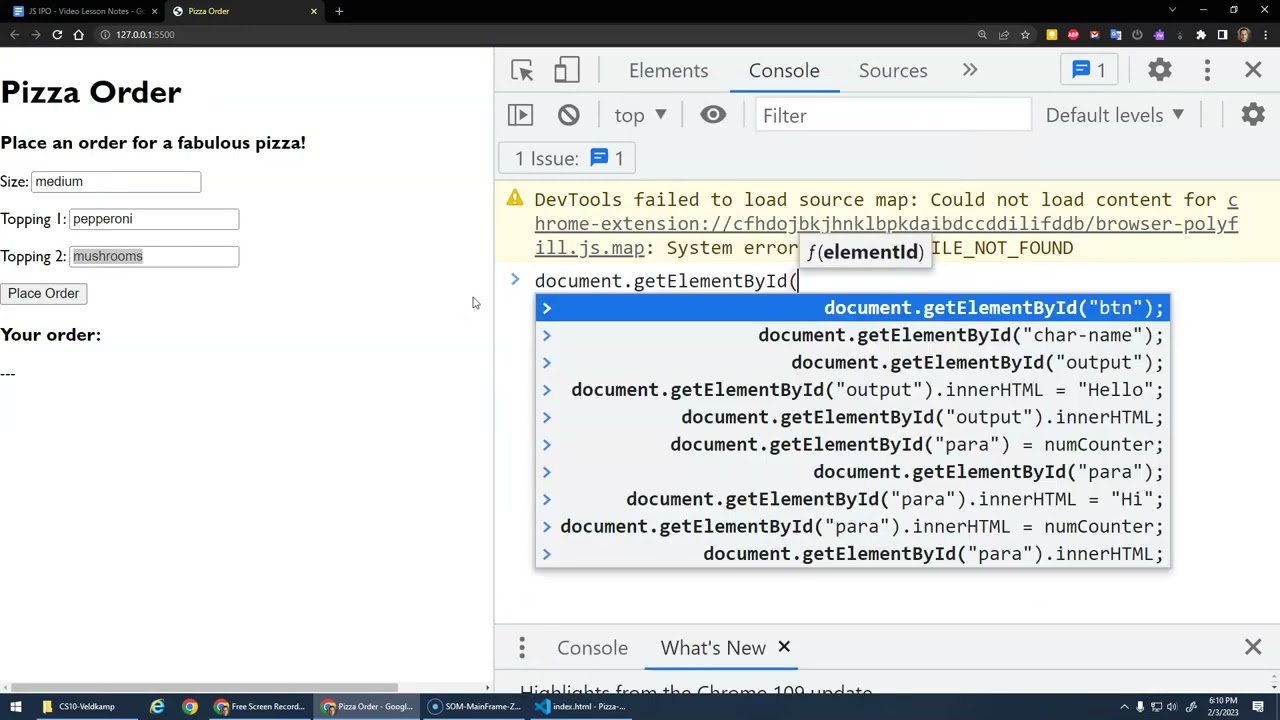Viewport: 1280px width, 720px height.
Task: Open console settings gear beside Default levels
Action: [x=1253, y=115]
